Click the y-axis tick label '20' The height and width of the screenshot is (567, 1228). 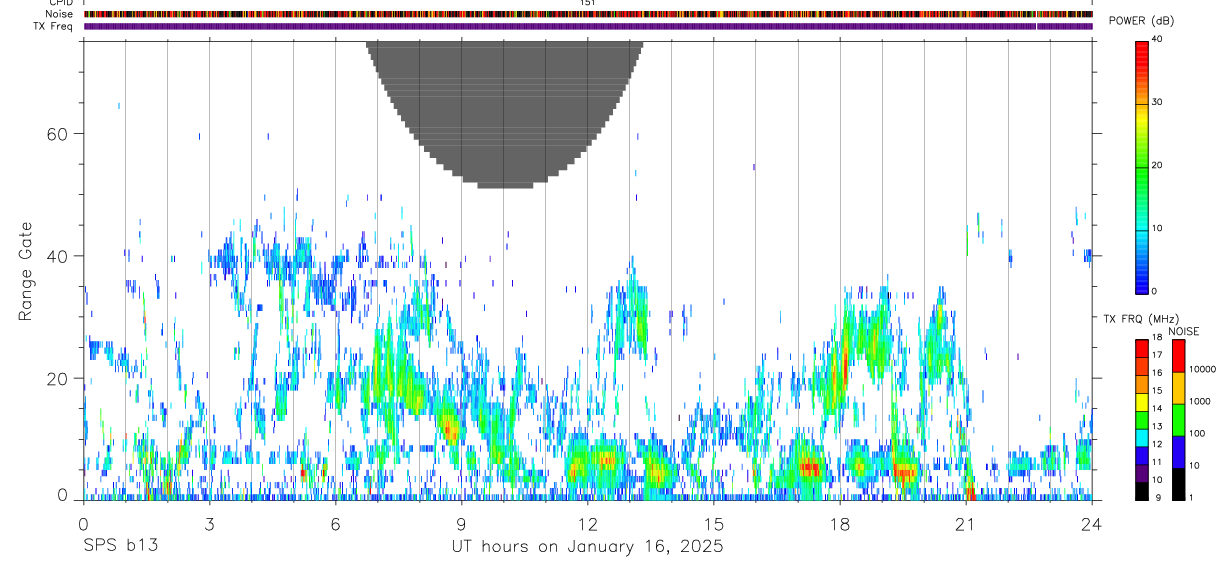point(58,378)
